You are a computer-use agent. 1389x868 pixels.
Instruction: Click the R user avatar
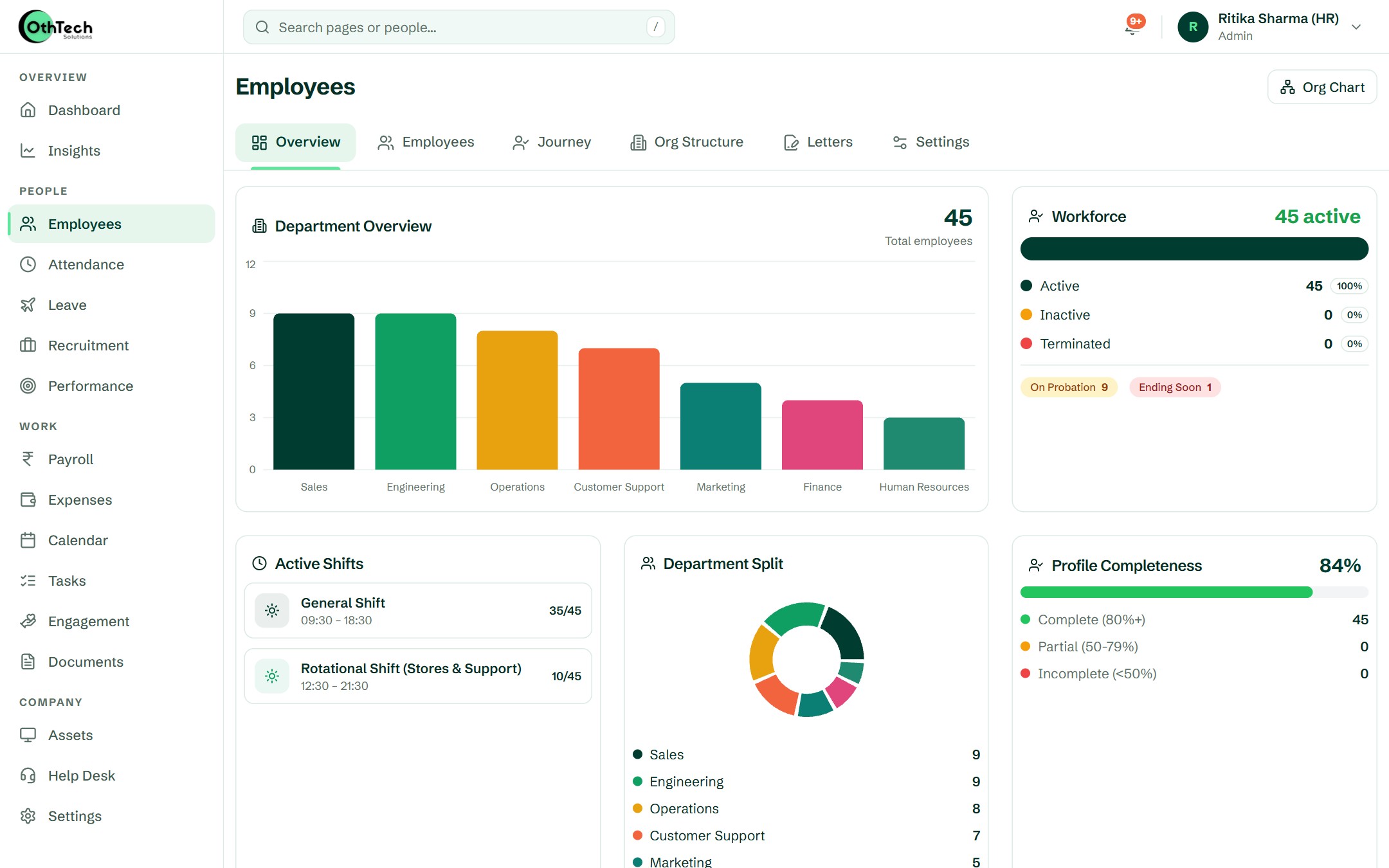coord(1193,27)
